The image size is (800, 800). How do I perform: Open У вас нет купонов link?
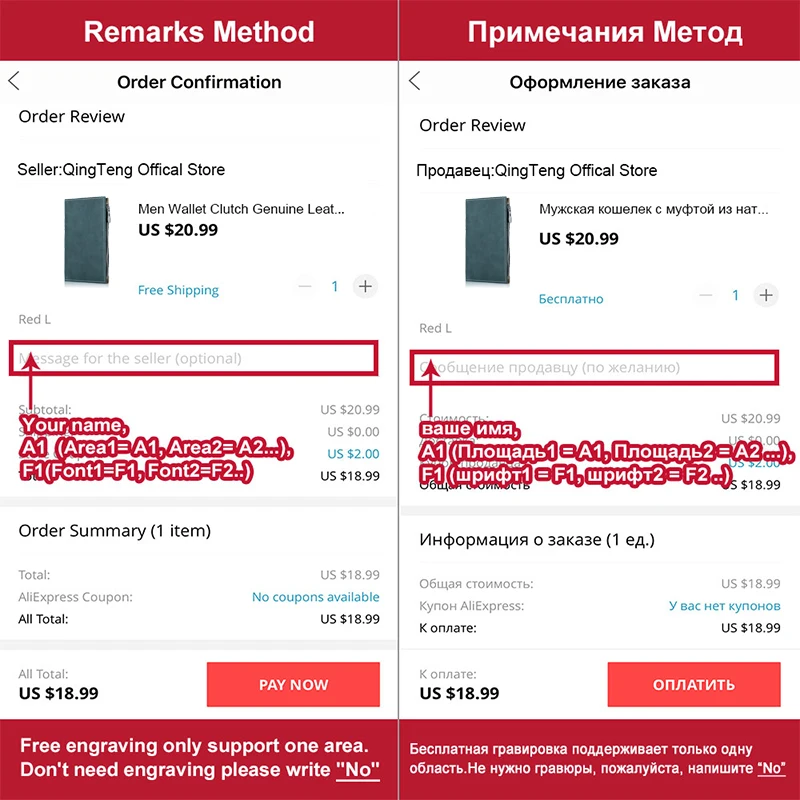click(724, 606)
